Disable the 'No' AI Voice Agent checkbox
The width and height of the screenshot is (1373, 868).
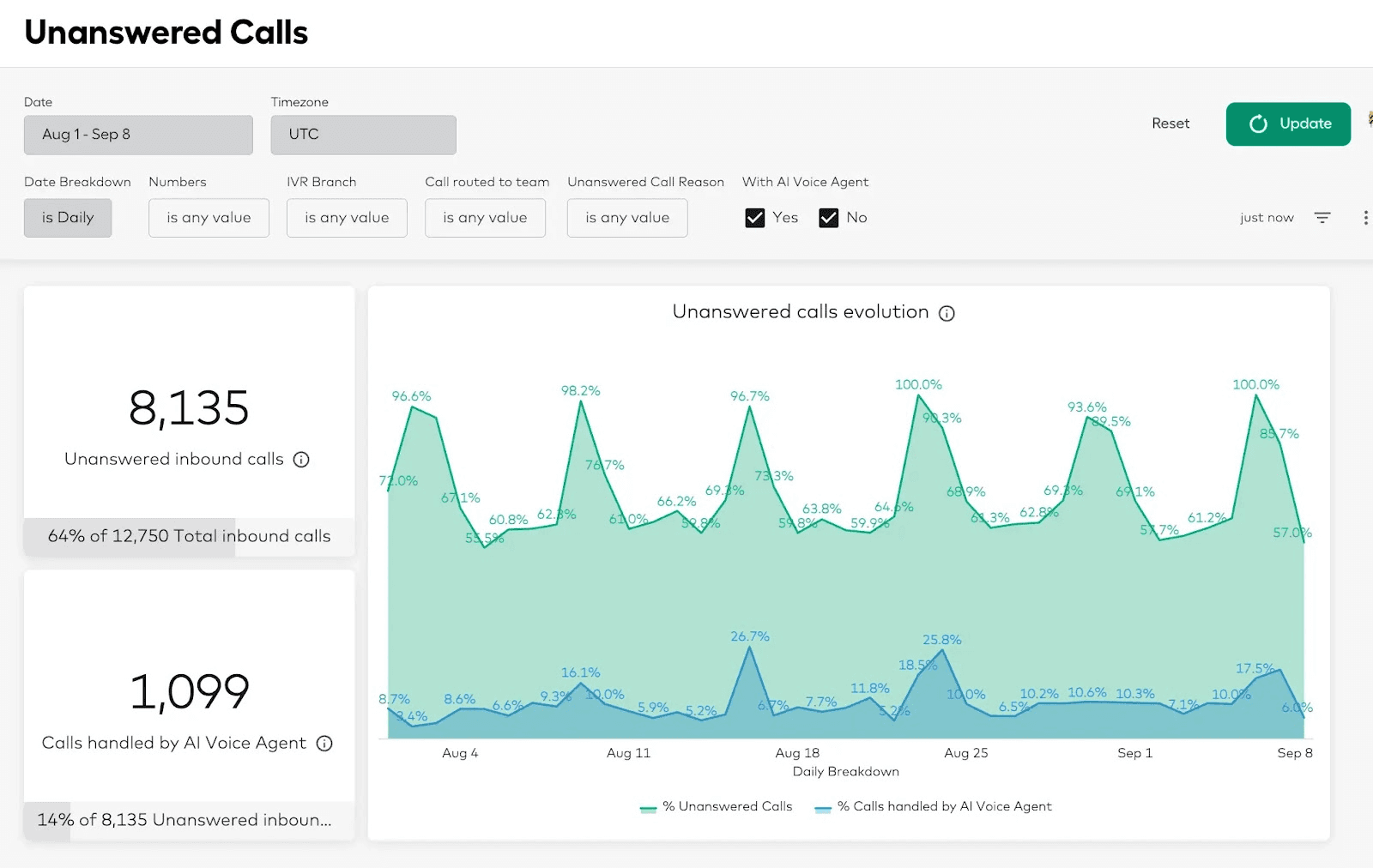pos(829,218)
